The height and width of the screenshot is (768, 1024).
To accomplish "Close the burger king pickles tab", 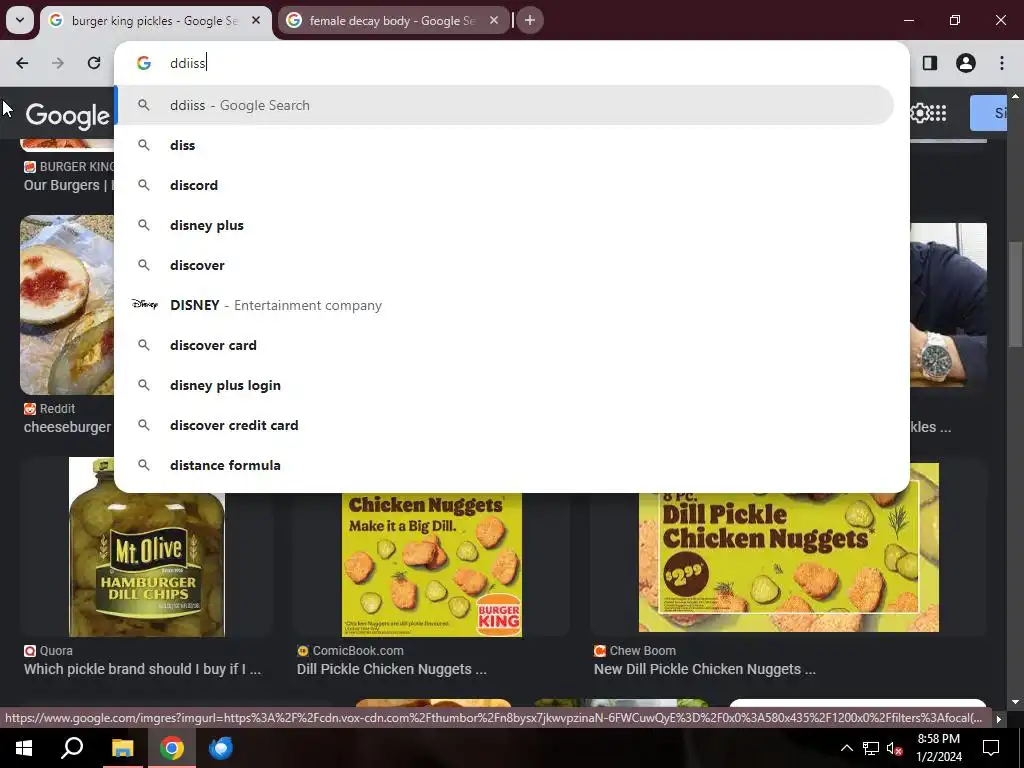I will pyautogui.click(x=256, y=21).
